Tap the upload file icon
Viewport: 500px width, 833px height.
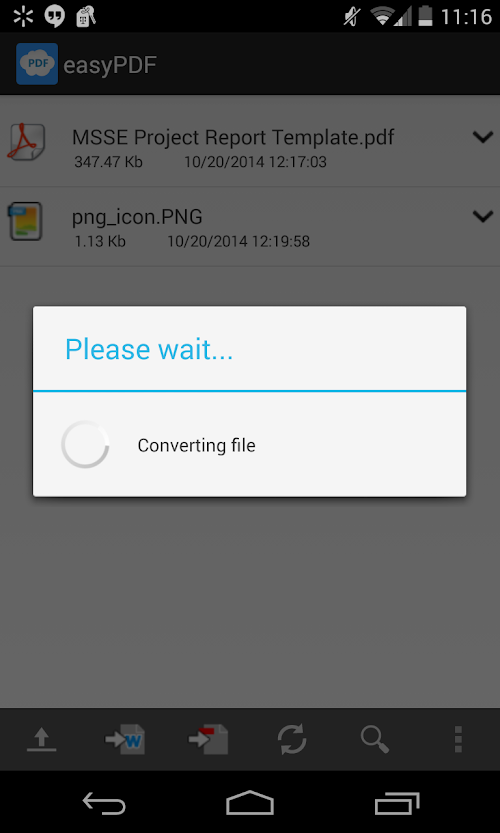41,739
